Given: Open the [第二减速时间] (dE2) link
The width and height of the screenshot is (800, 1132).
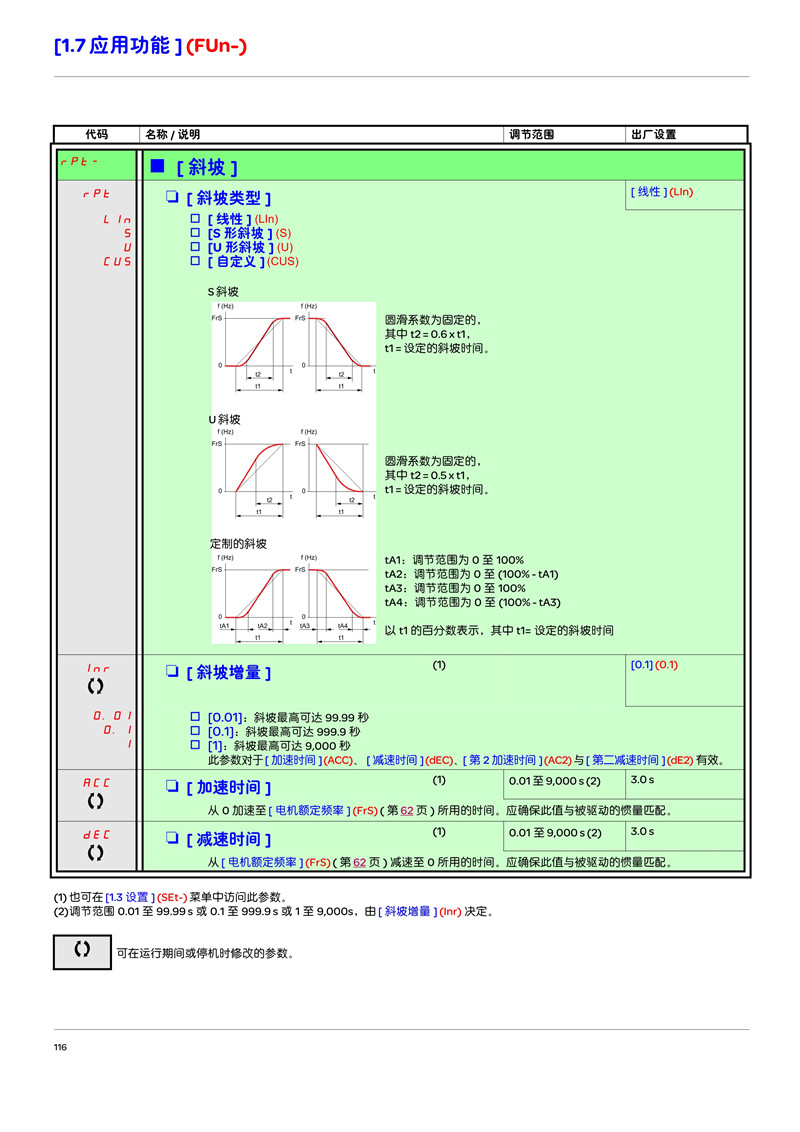Looking at the screenshot, I should (640, 760).
